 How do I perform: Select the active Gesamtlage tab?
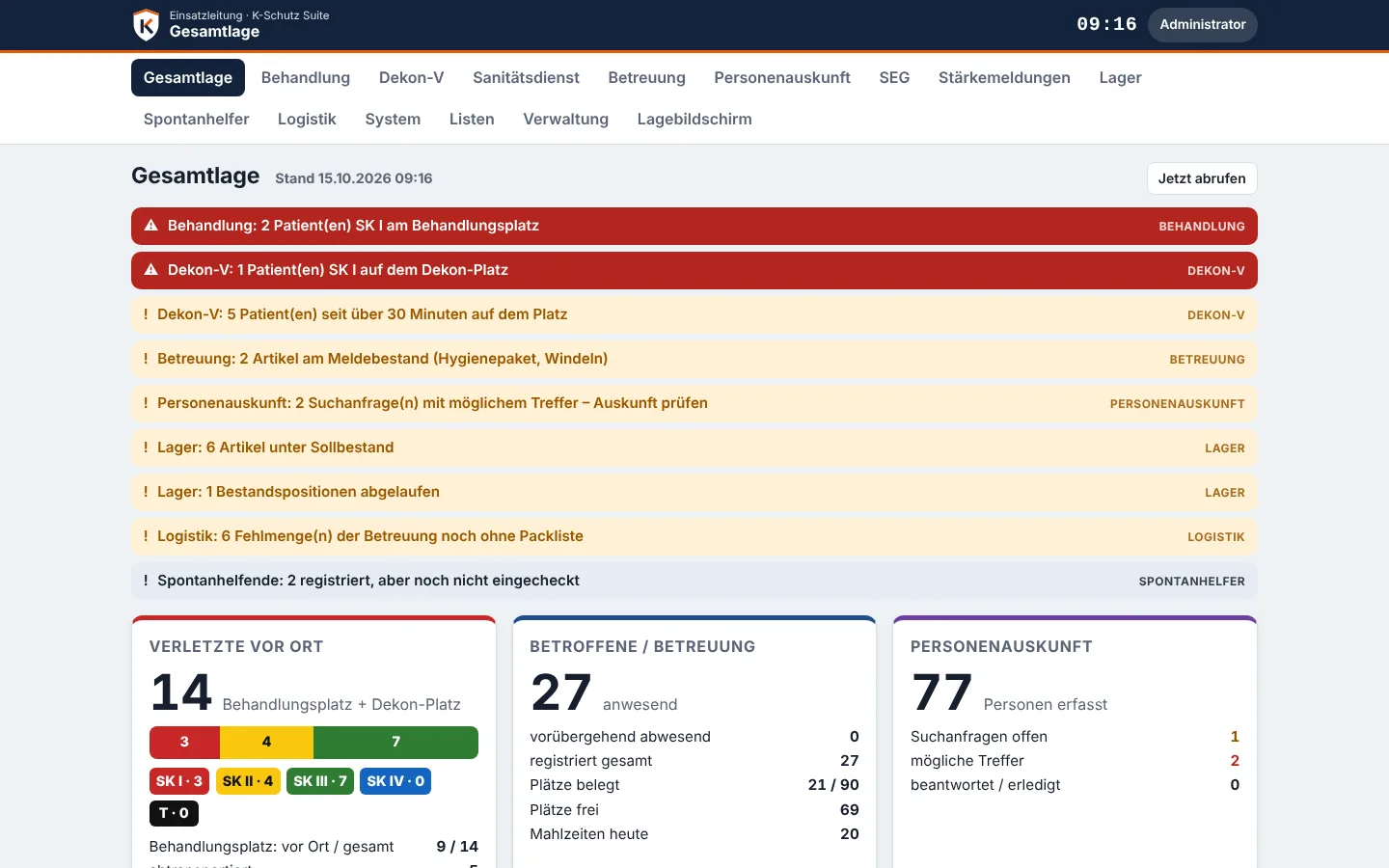188,78
